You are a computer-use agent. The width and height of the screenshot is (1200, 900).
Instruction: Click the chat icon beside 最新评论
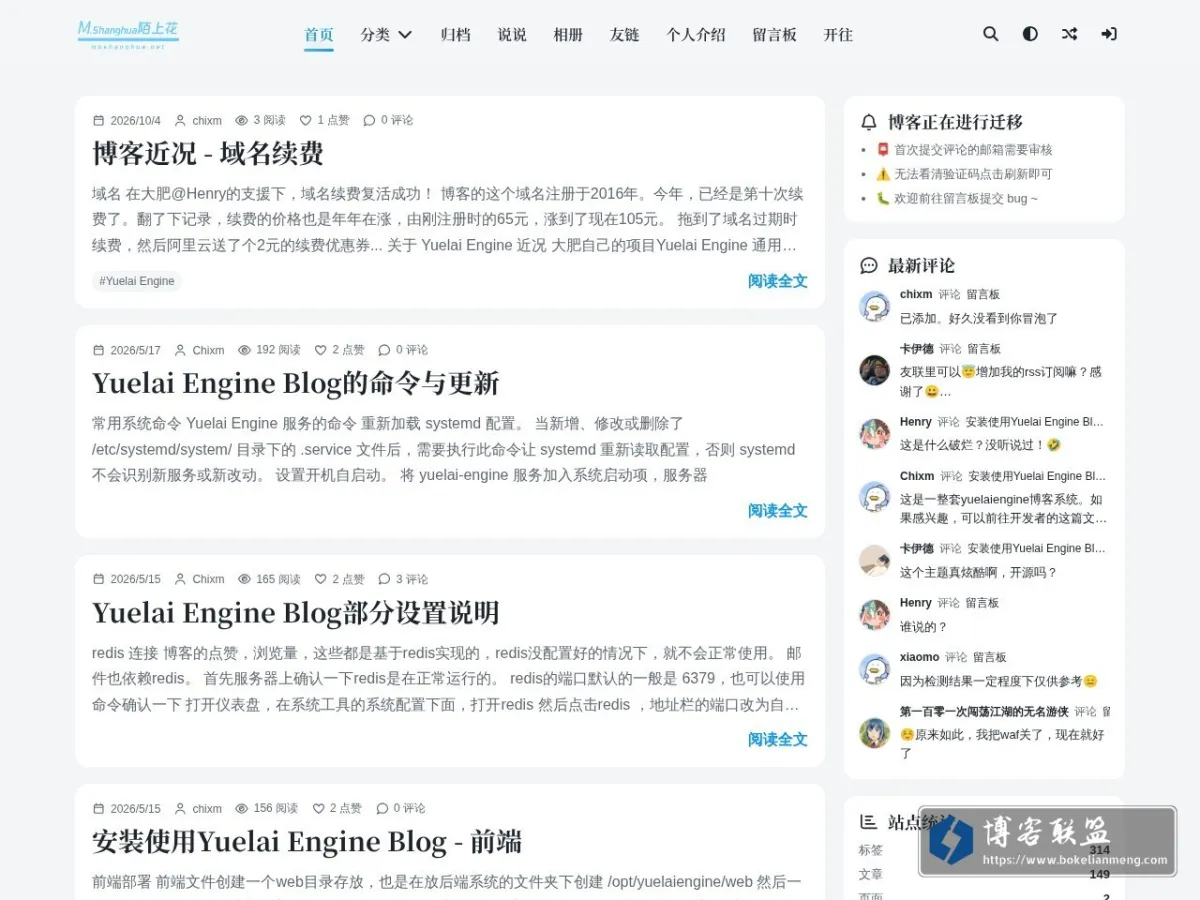869,266
